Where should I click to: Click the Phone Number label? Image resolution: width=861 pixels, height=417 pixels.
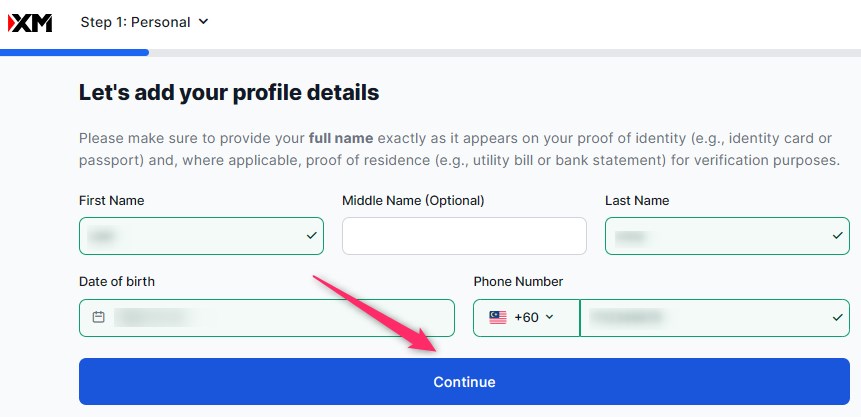[518, 282]
